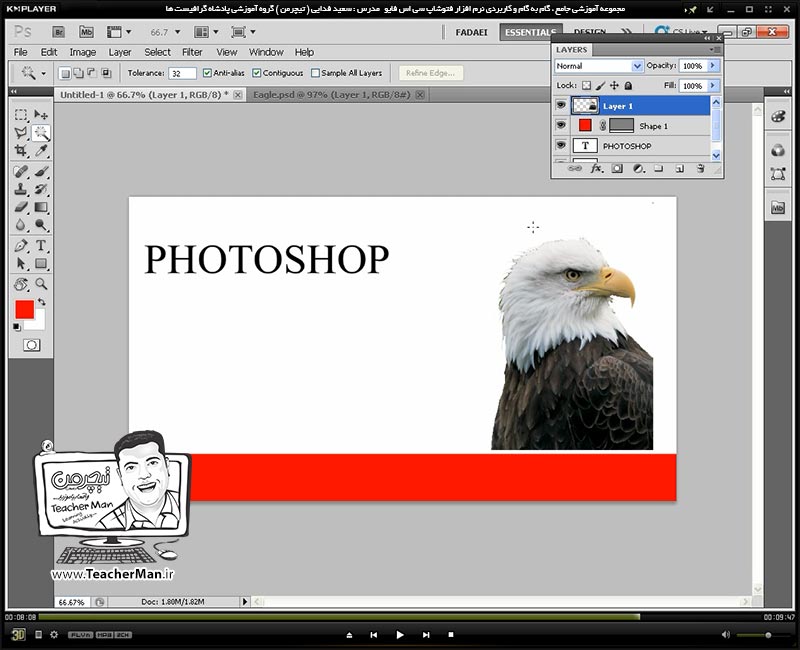Open the Layers panel options menu
Image resolution: width=800 pixels, height=650 pixels.
click(715, 49)
